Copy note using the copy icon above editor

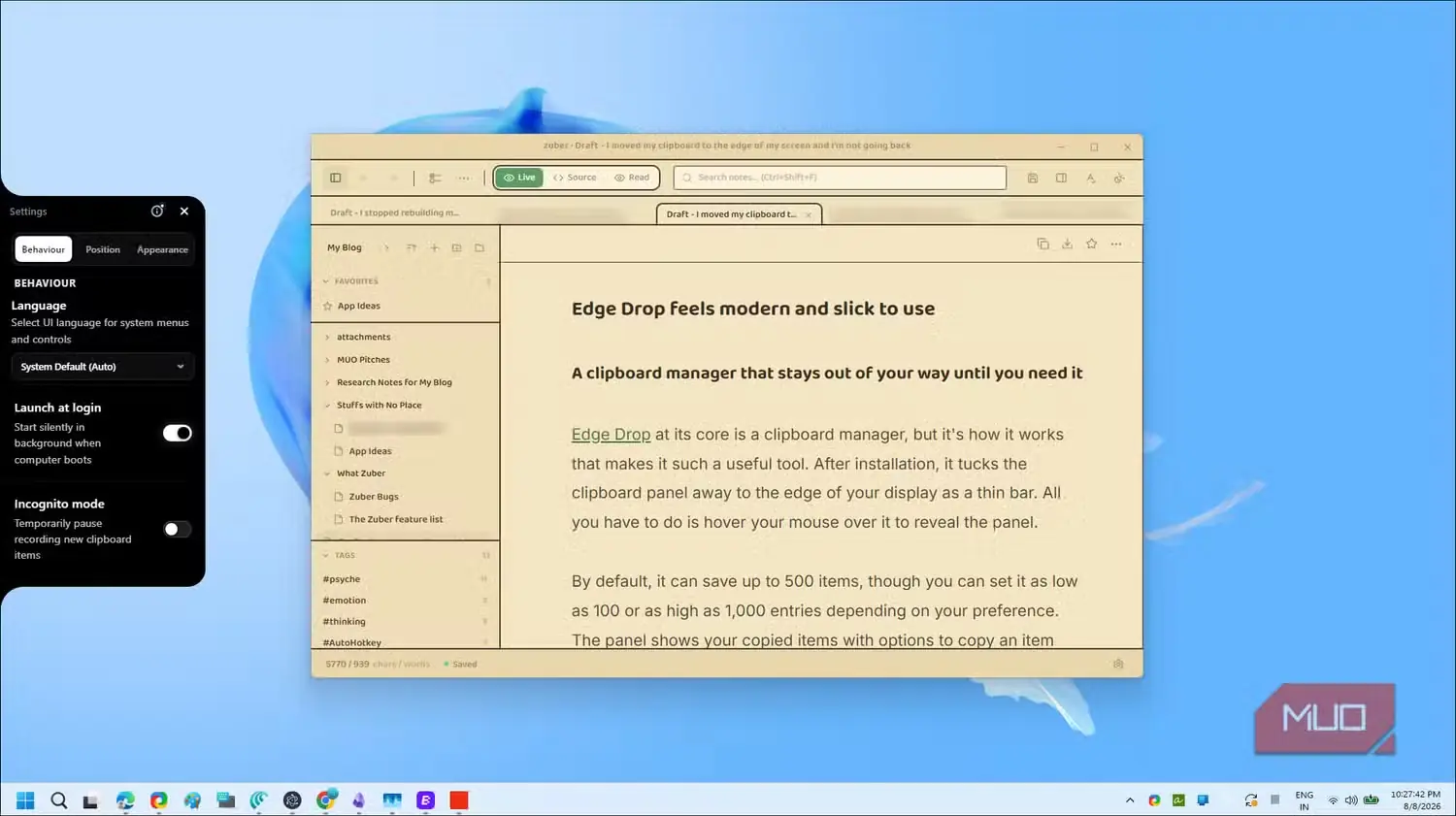tap(1042, 244)
